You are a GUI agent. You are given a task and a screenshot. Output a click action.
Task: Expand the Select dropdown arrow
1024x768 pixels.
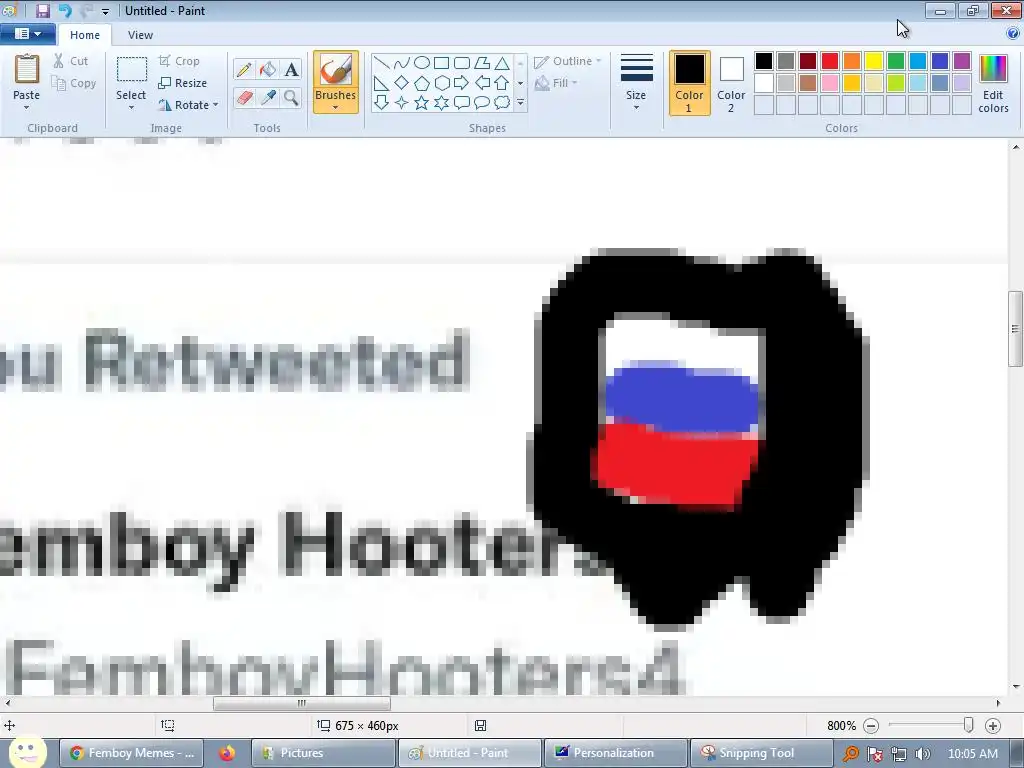click(x=131, y=107)
